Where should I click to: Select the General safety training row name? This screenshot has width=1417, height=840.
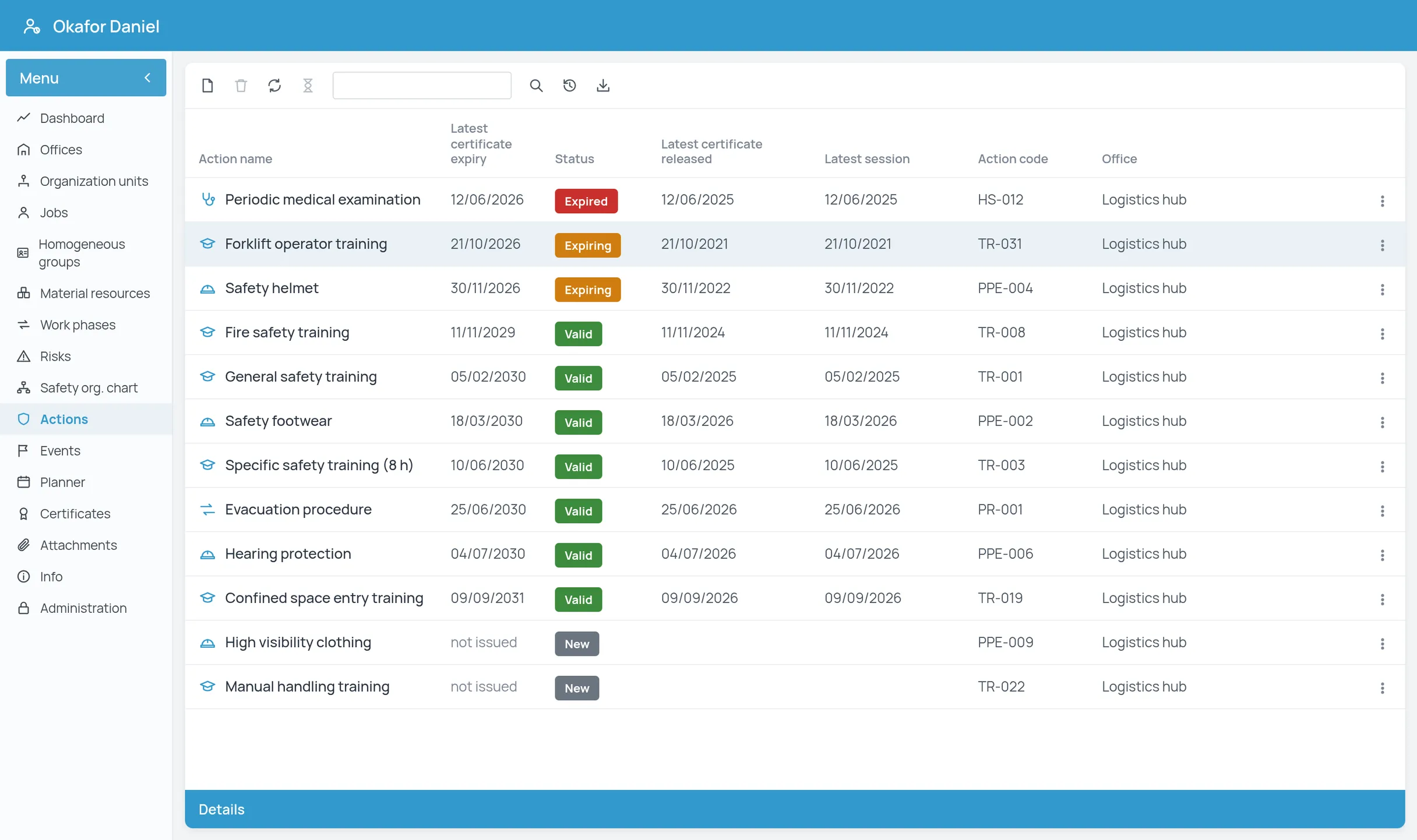(301, 376)
